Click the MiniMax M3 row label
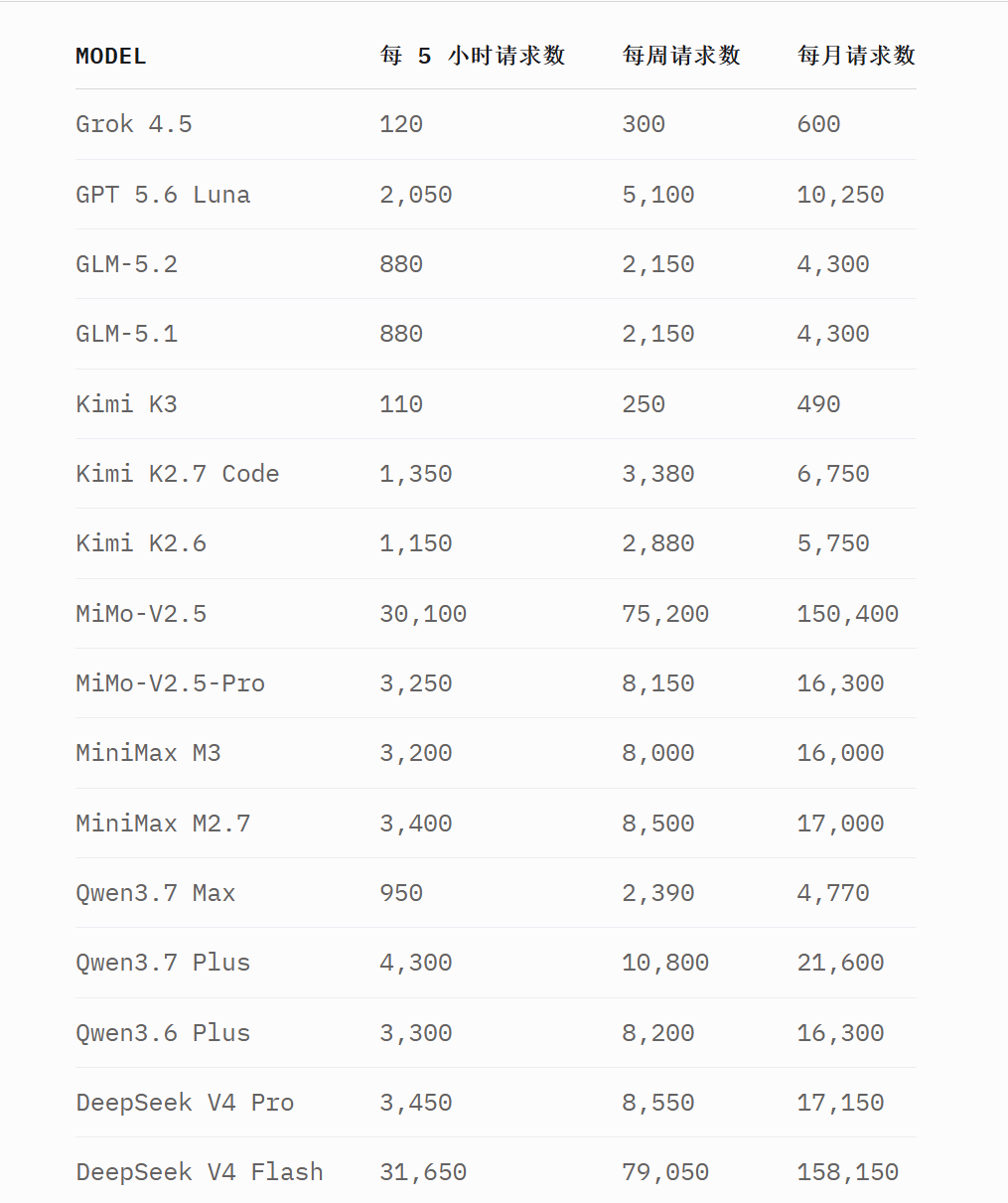 [149, 753]
